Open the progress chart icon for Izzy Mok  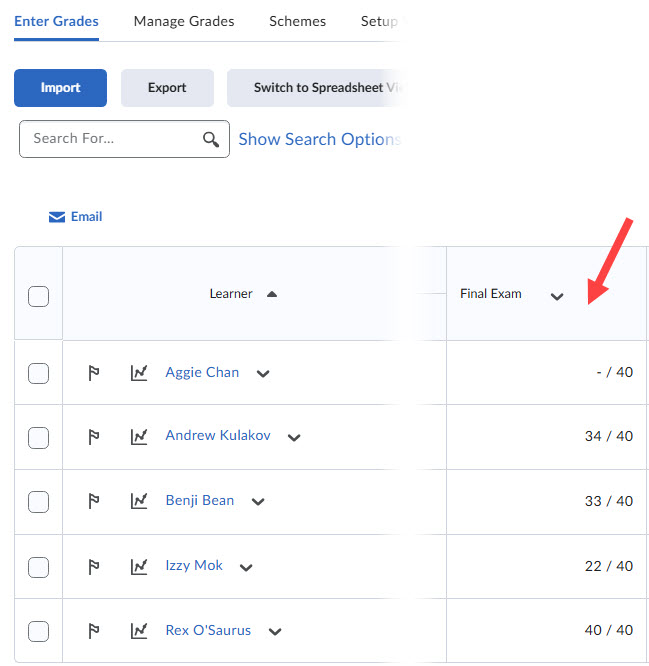tap(139, 566)
